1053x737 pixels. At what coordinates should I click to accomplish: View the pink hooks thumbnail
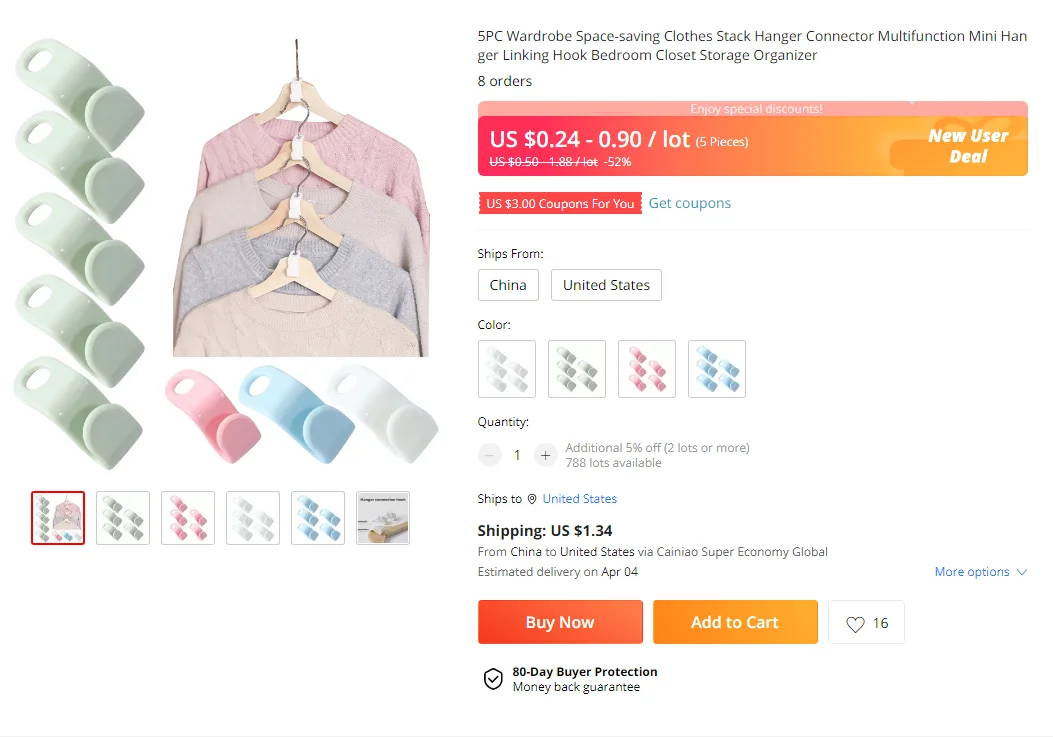click(x=188, y=518)
